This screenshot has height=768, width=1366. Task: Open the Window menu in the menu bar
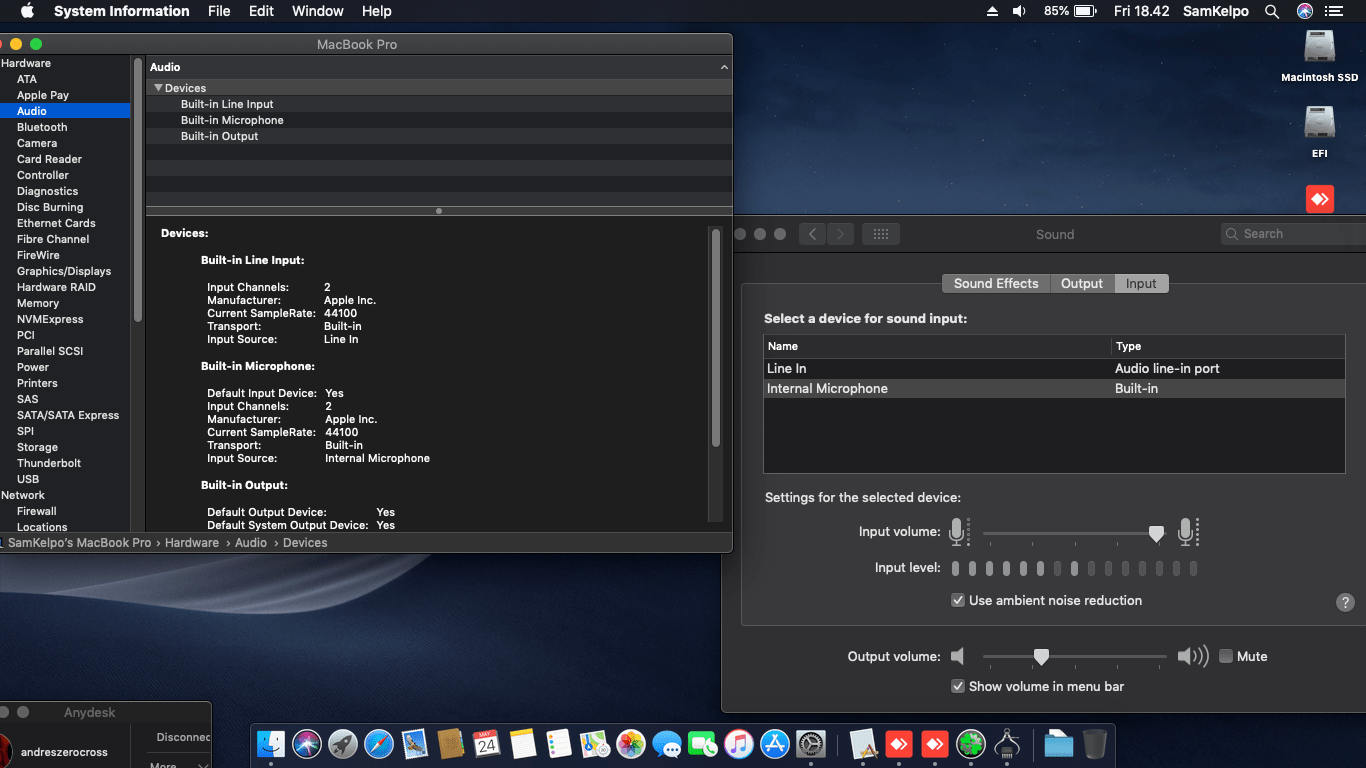pyautogui.click(x=317, y=11)
